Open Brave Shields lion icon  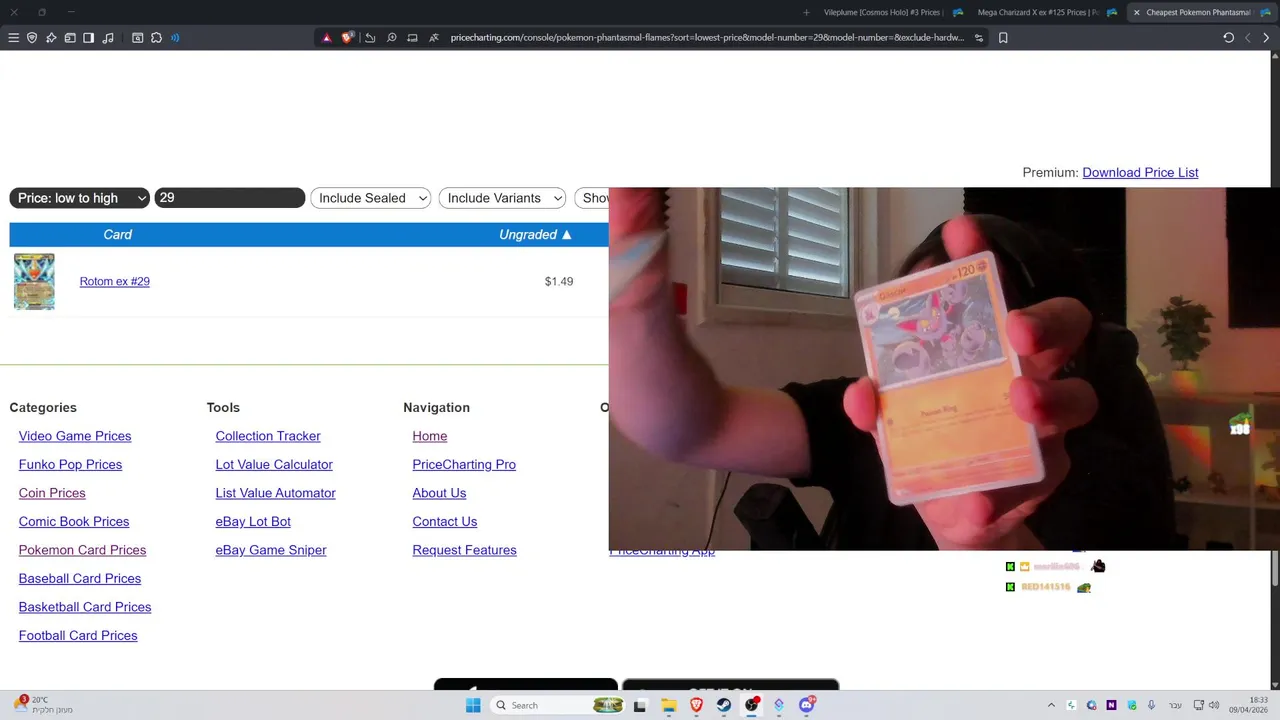coord(347,38)
